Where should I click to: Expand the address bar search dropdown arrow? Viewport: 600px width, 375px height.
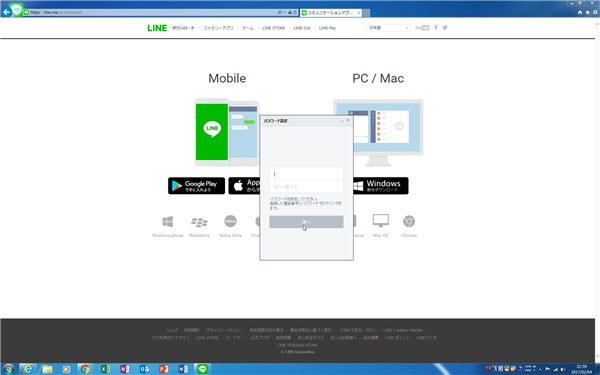[285, 12]
